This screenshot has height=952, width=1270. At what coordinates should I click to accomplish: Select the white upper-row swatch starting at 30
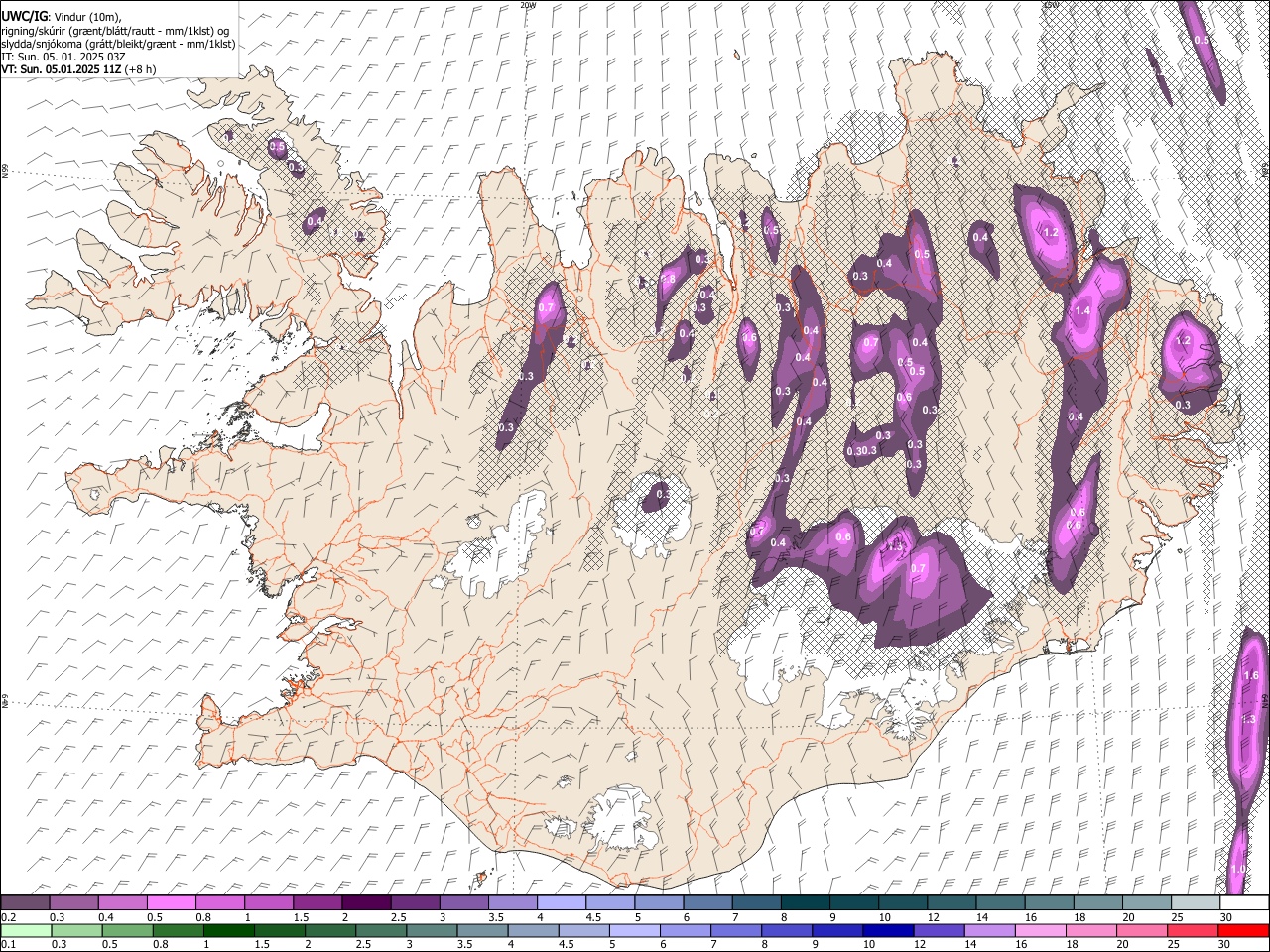click(x=1245, y=903)
